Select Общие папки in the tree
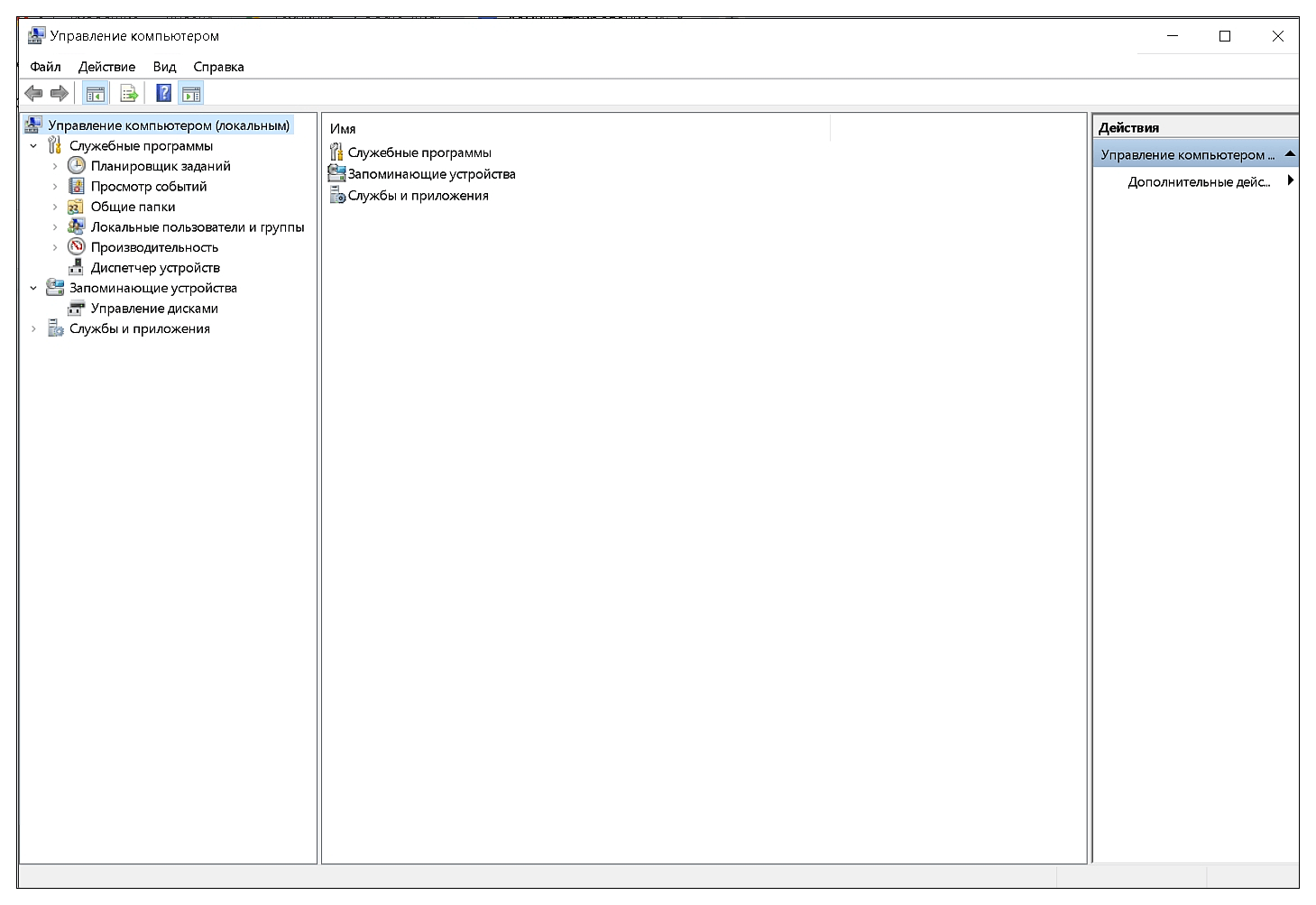 [x=133, y=207]
